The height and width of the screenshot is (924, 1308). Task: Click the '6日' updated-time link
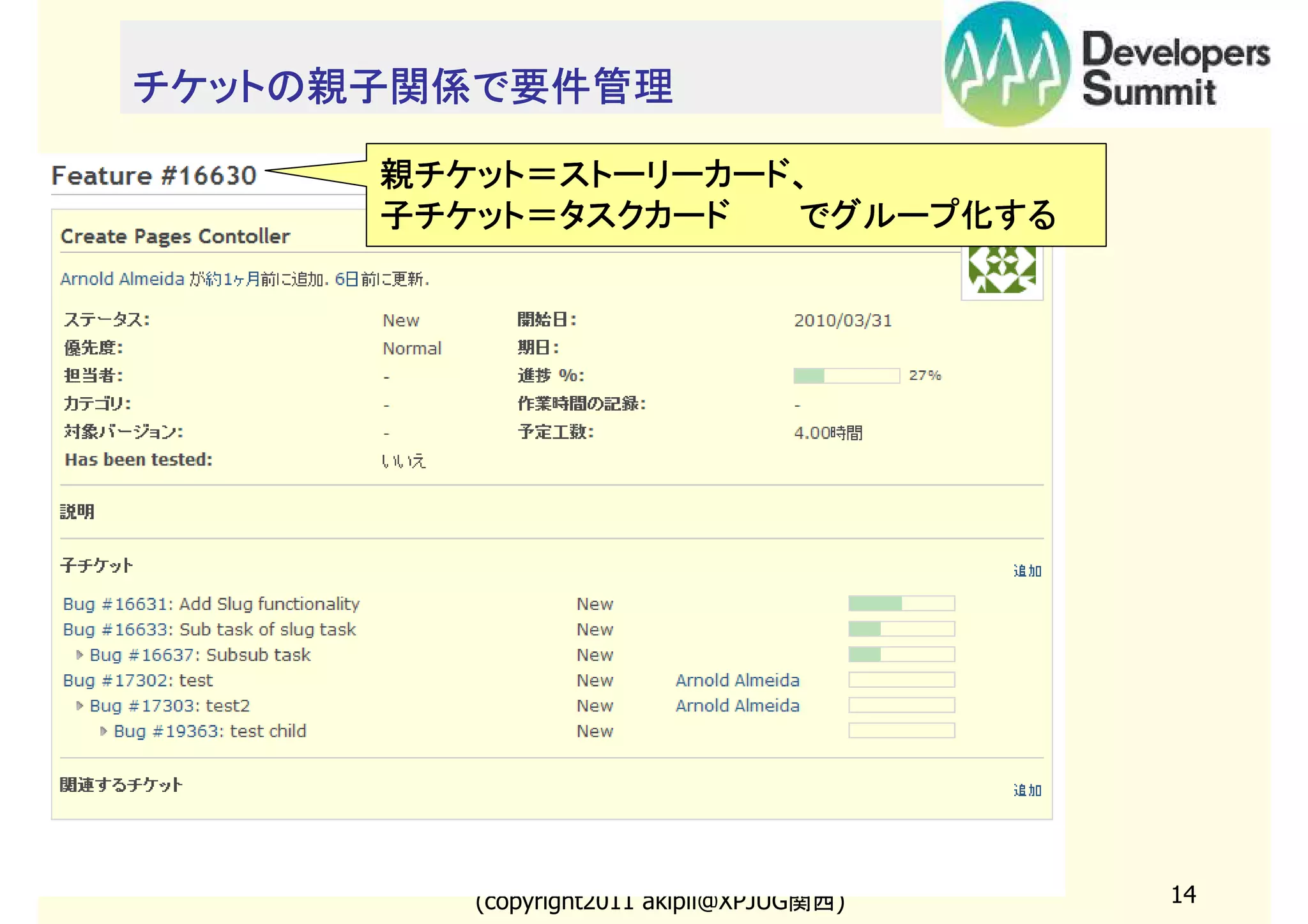[x=347, y=279]
